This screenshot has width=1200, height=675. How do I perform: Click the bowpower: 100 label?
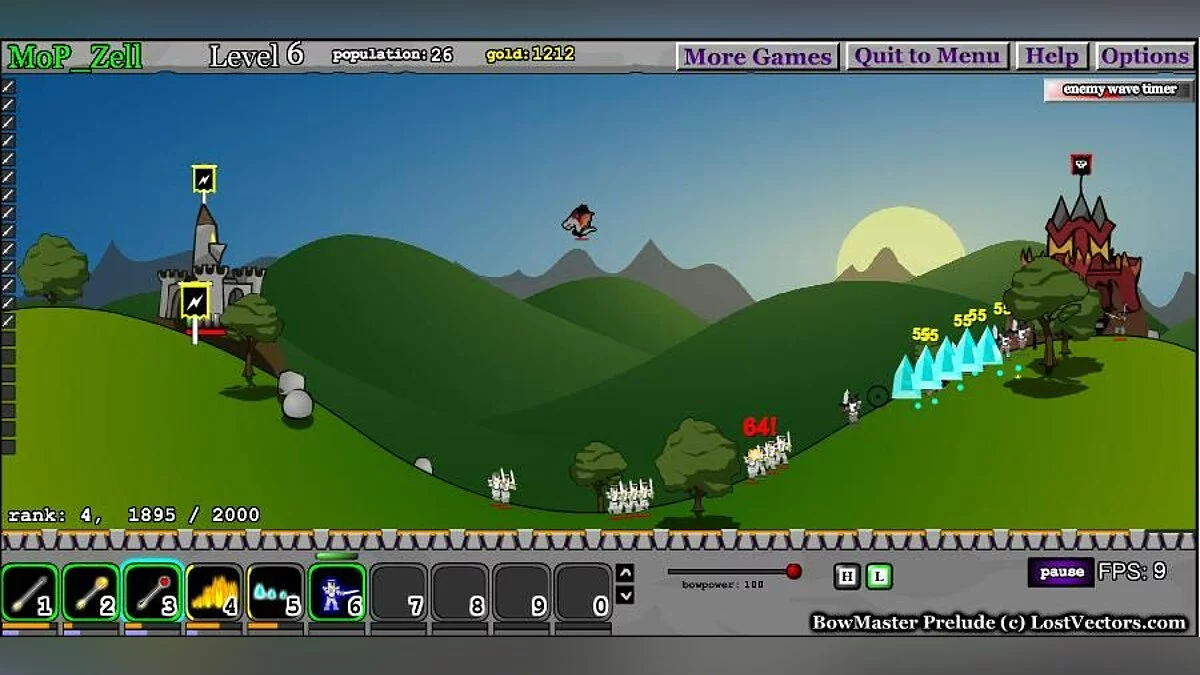(x=723, y=584)
